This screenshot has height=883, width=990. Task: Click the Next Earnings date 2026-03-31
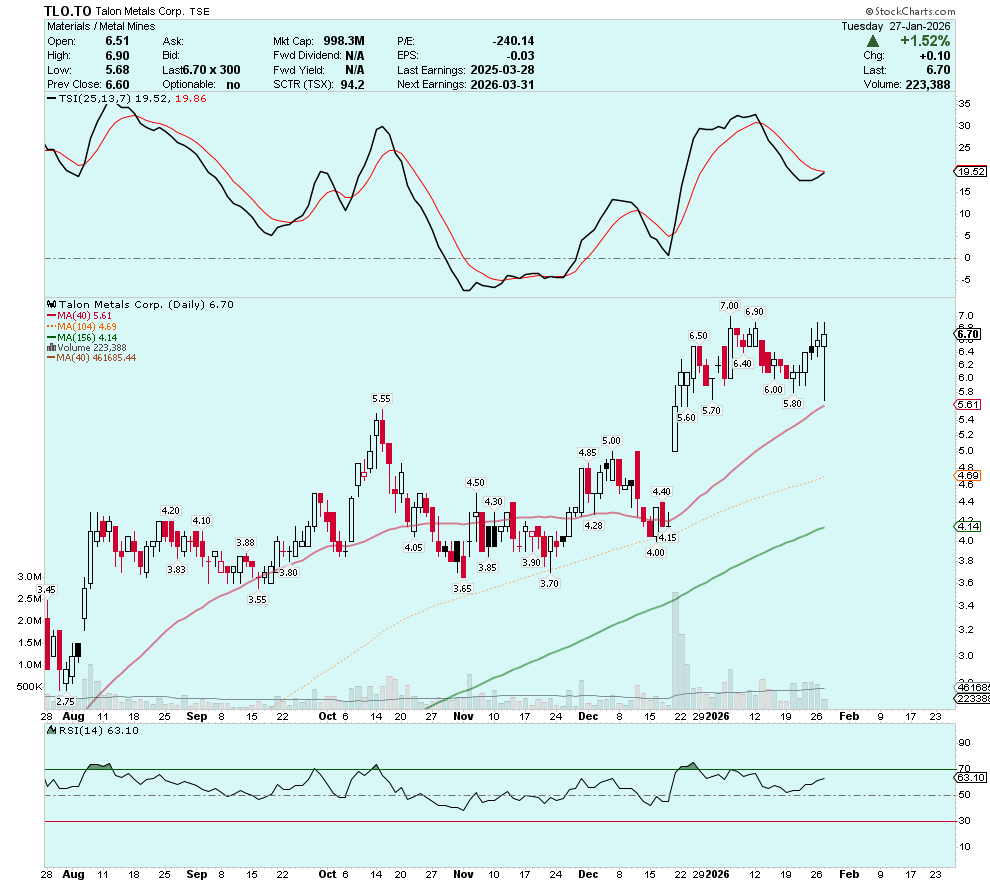502,85
